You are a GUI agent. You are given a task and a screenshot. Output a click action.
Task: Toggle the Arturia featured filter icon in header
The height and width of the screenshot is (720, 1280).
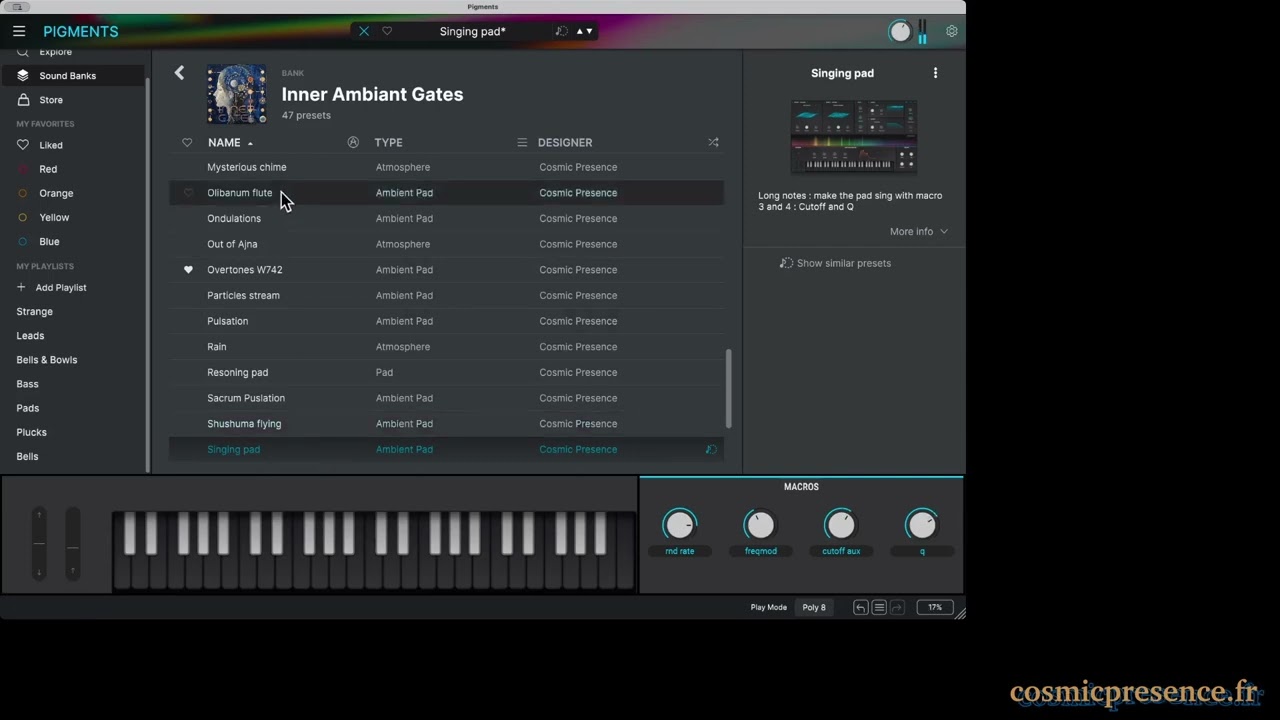tap(353, 142)
